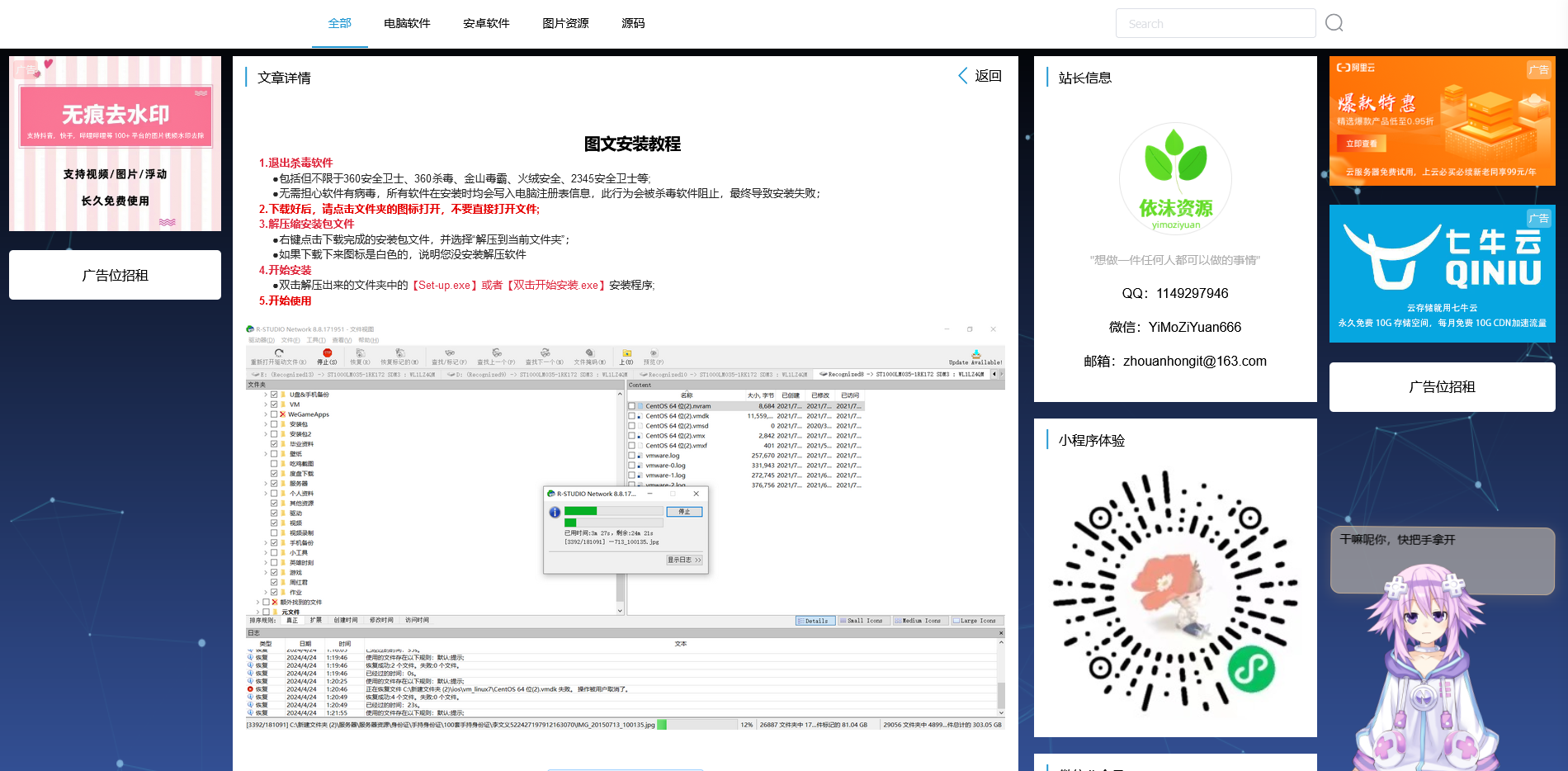Open the 源码 navigation tab
Screen dimensions: 1568x771
pyautogui.click(x=633, y=23)
